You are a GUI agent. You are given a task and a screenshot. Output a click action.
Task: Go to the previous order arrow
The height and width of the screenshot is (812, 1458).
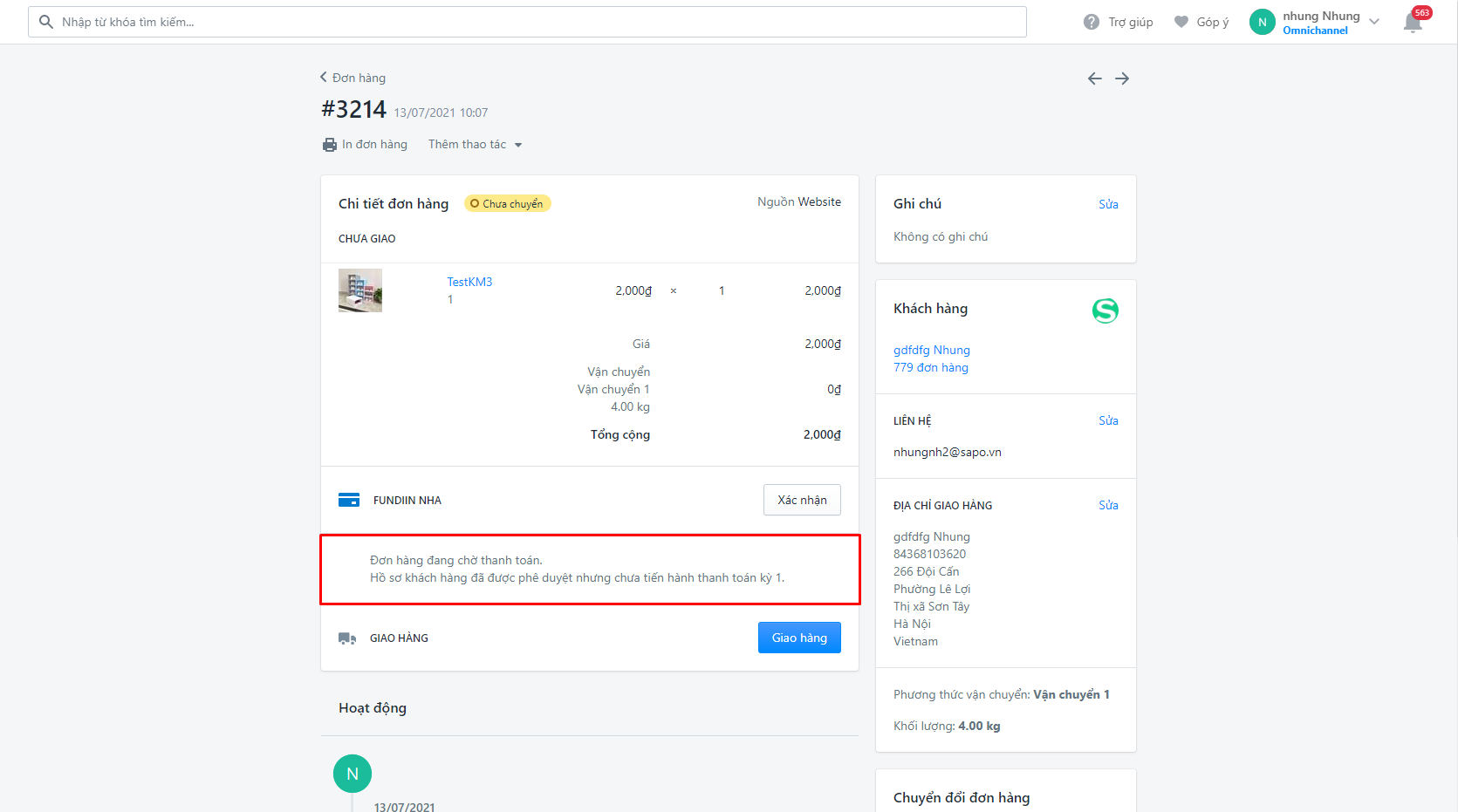[1094, 78]
